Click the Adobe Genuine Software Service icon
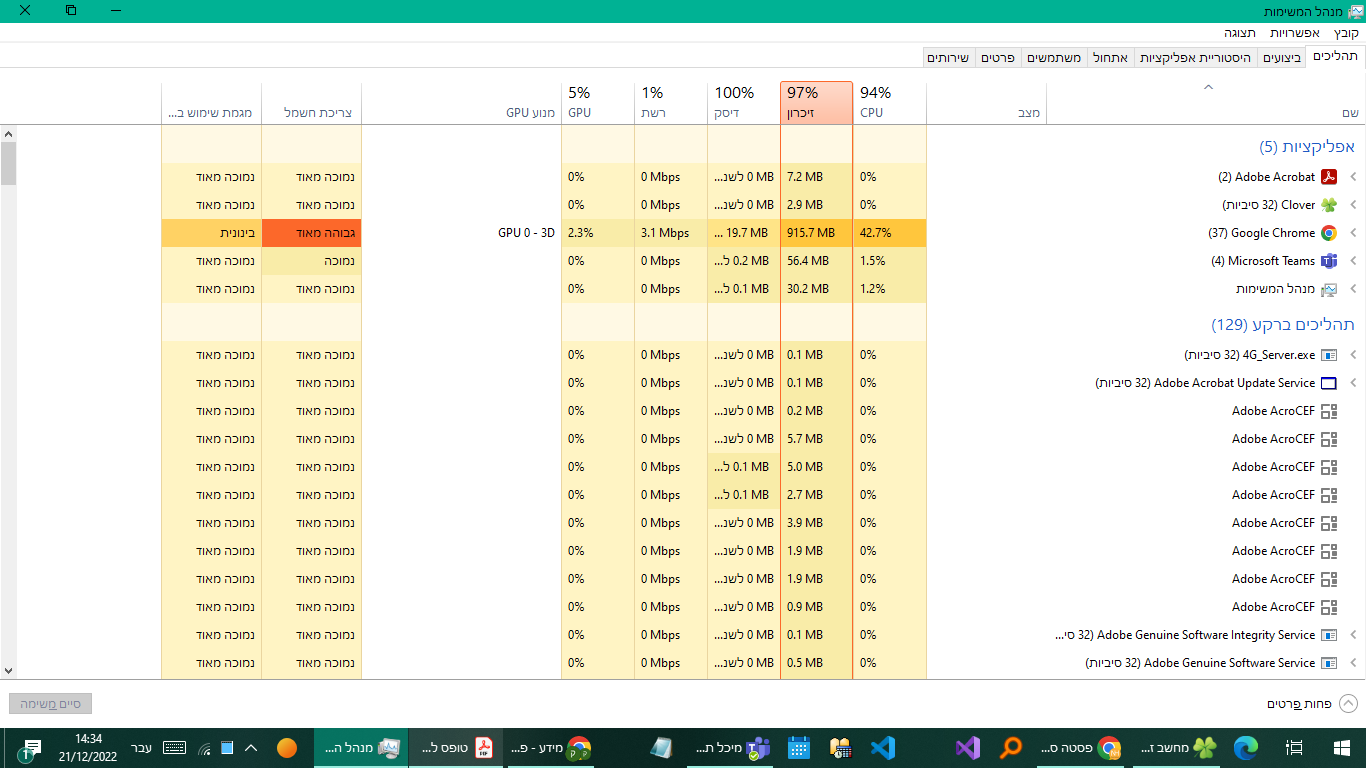The width and height of the screenshot is (1366, 768). [x=1329, y=663]
